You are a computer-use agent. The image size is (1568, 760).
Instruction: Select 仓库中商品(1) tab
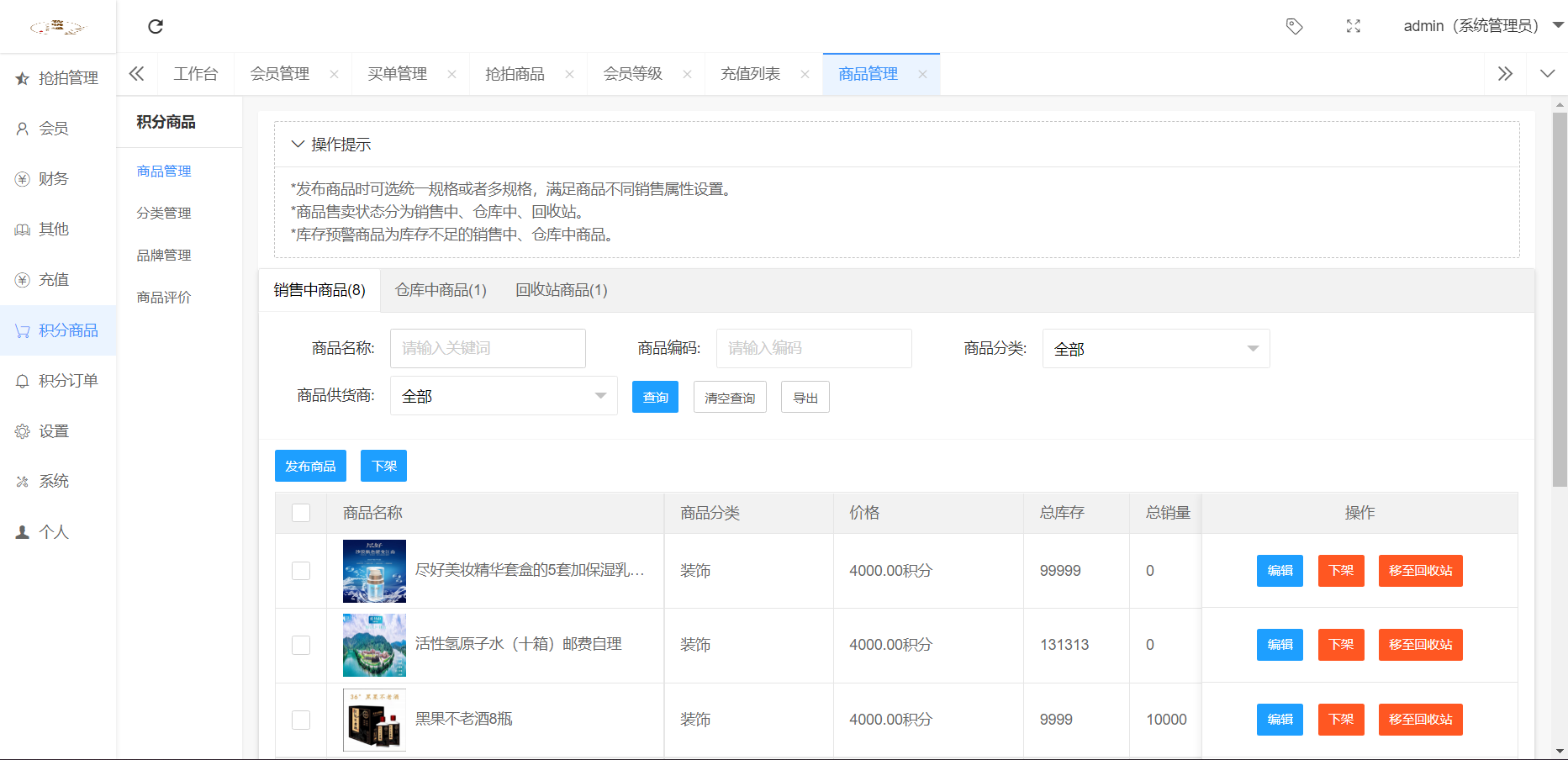441,290
